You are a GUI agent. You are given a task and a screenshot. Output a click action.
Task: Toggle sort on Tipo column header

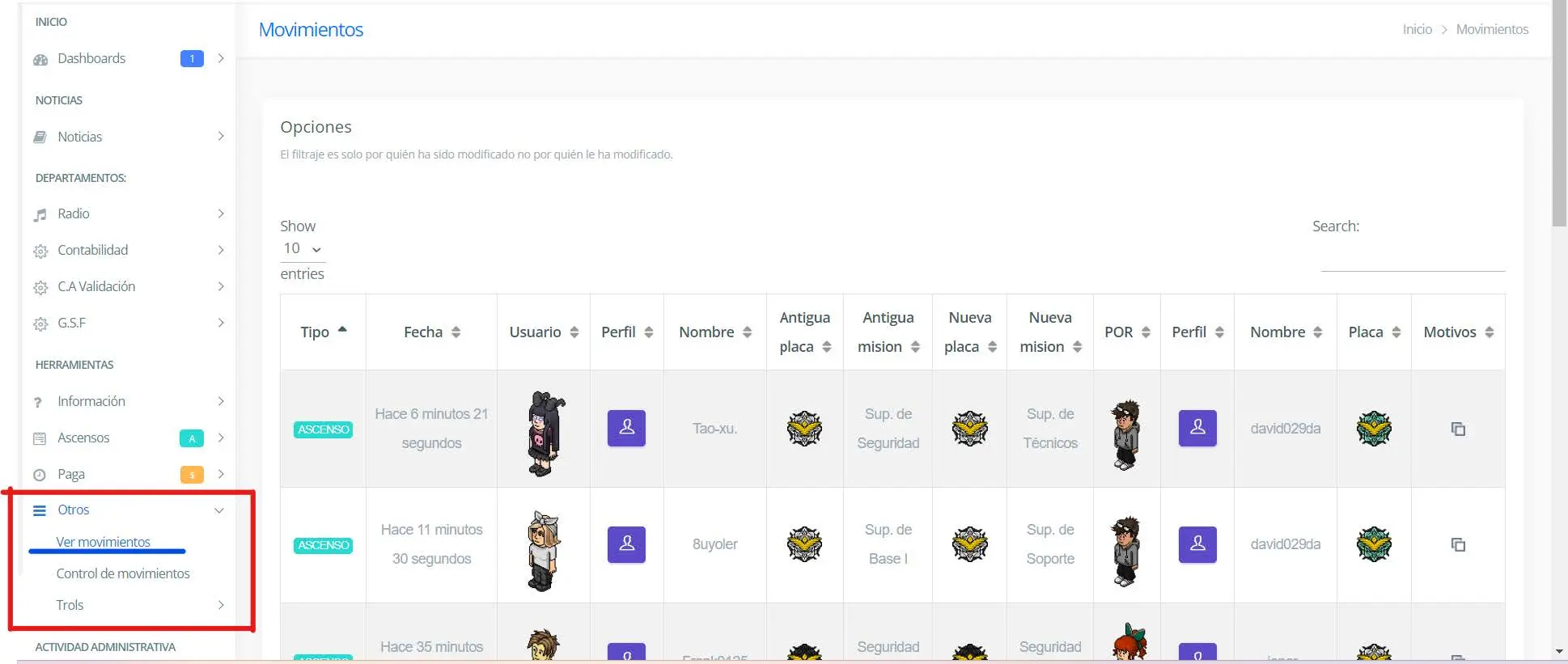pyautogui.click(x=323, y=332)
